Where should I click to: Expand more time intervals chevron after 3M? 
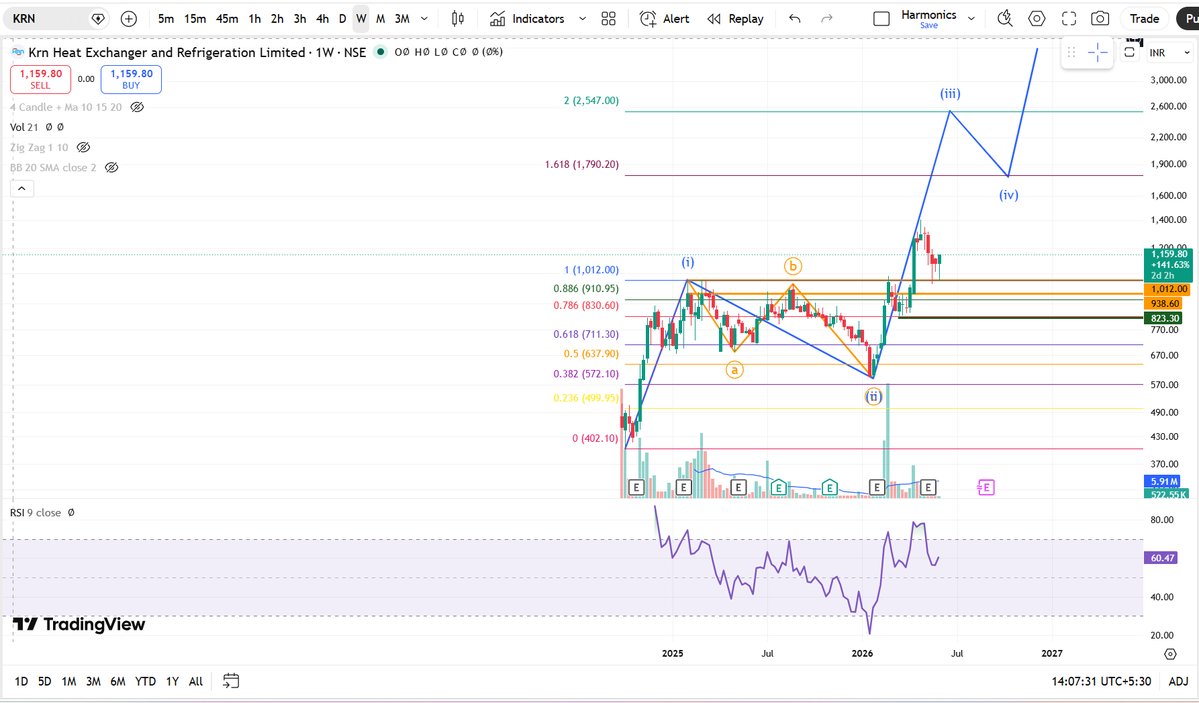tap(424, 19)
